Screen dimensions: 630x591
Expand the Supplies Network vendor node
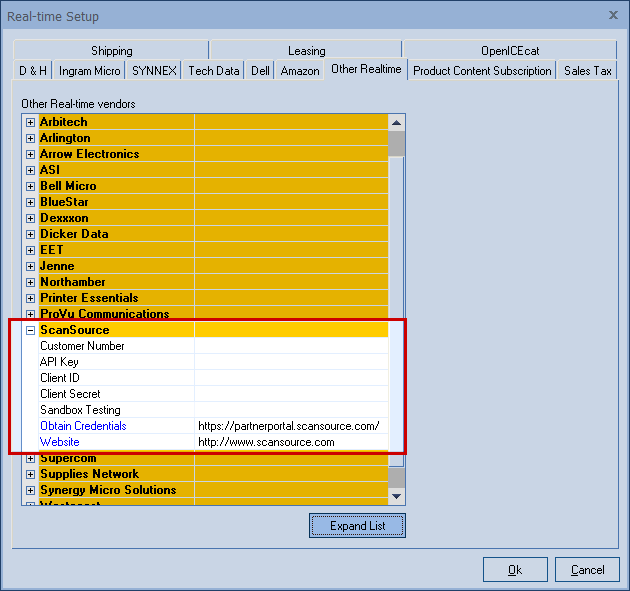[x=30, y=474]
